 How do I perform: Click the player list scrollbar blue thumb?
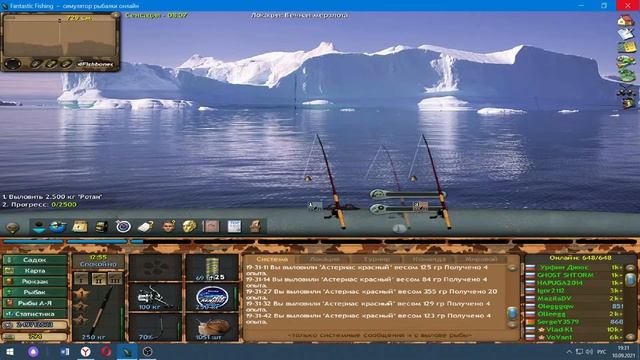tap(630, 280)
